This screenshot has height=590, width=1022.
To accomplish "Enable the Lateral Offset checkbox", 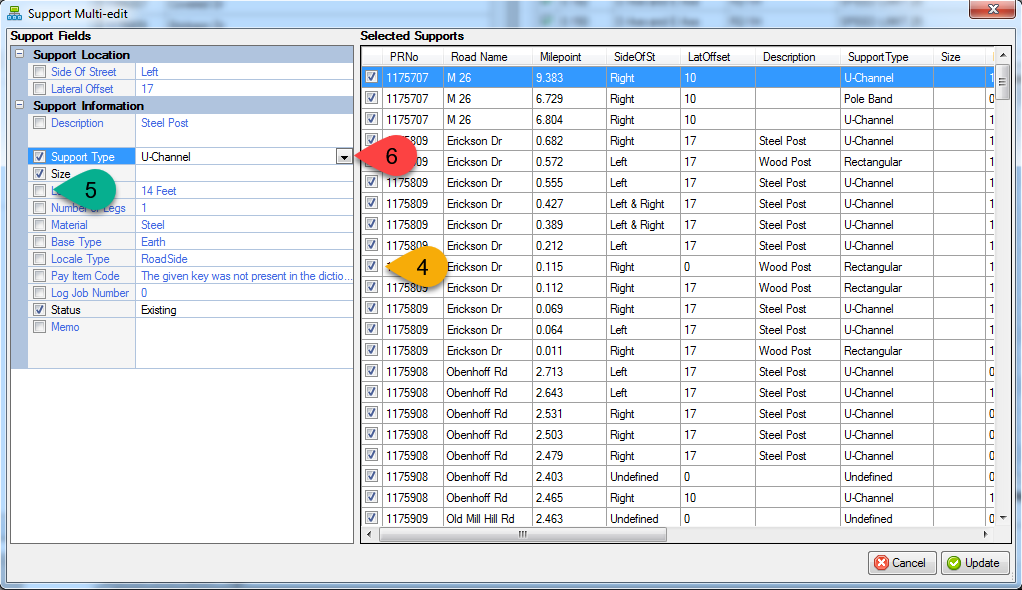I will pos(40,89).
